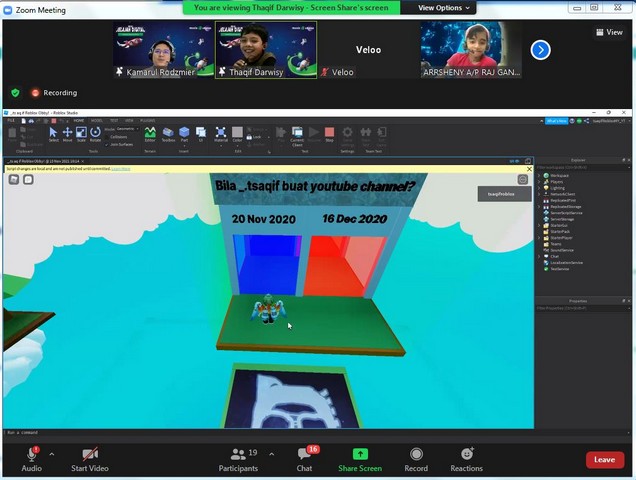Select the Move tool in Roblox Studio
The width and height of the screenshot is (636, 480).
click(x=68, y=134)
